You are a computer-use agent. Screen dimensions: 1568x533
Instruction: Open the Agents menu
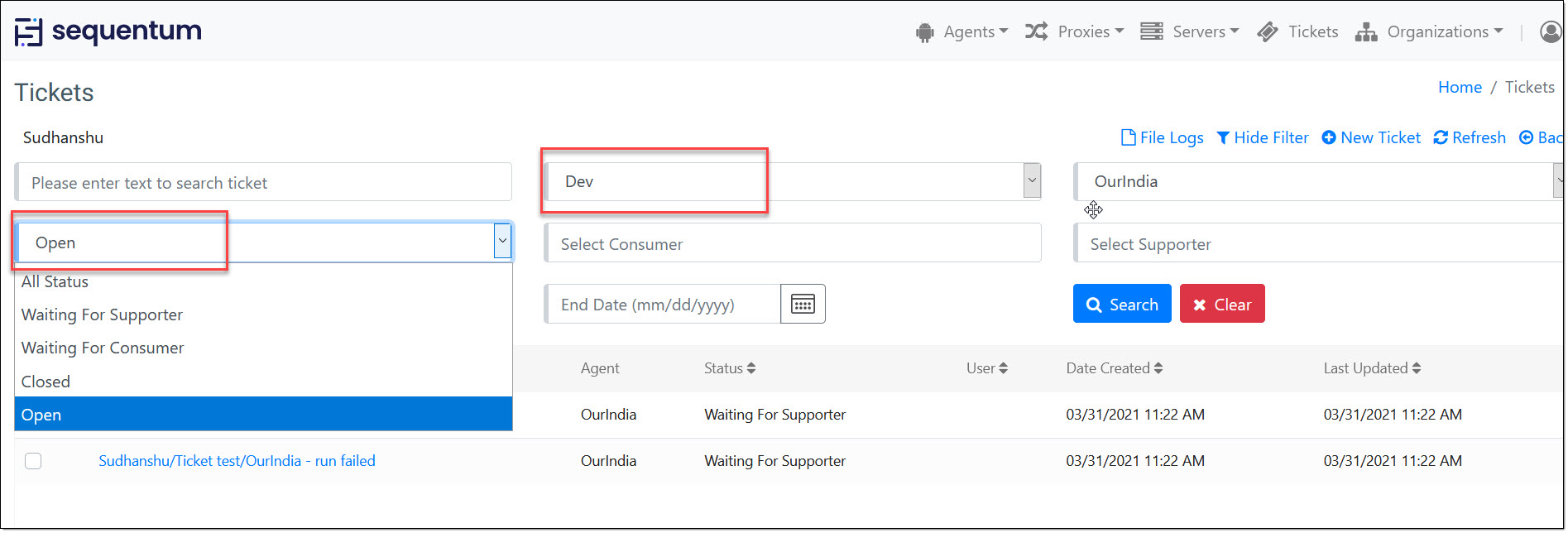961,31
